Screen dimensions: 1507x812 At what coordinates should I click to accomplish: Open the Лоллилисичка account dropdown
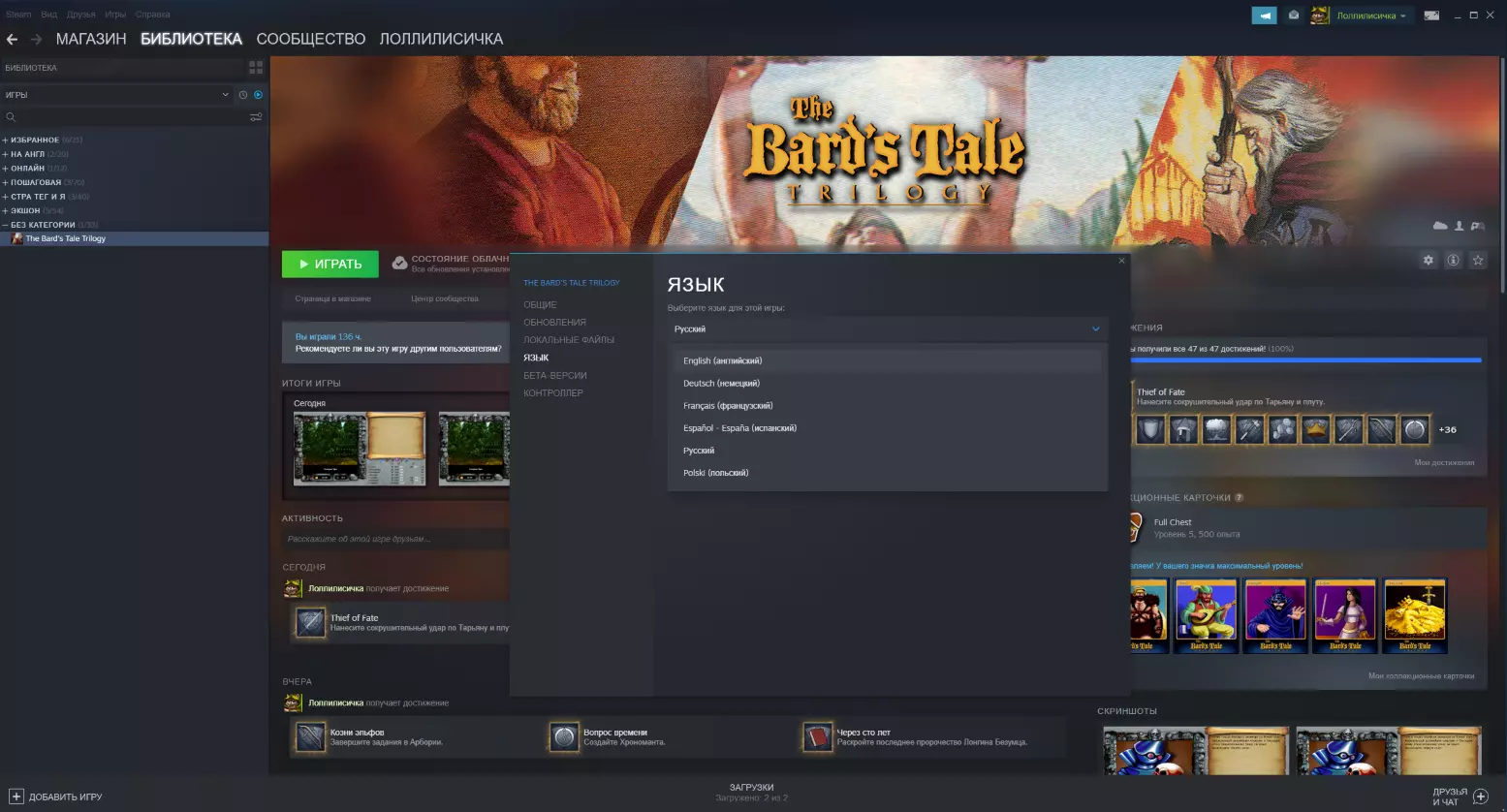click(1371, 16)
